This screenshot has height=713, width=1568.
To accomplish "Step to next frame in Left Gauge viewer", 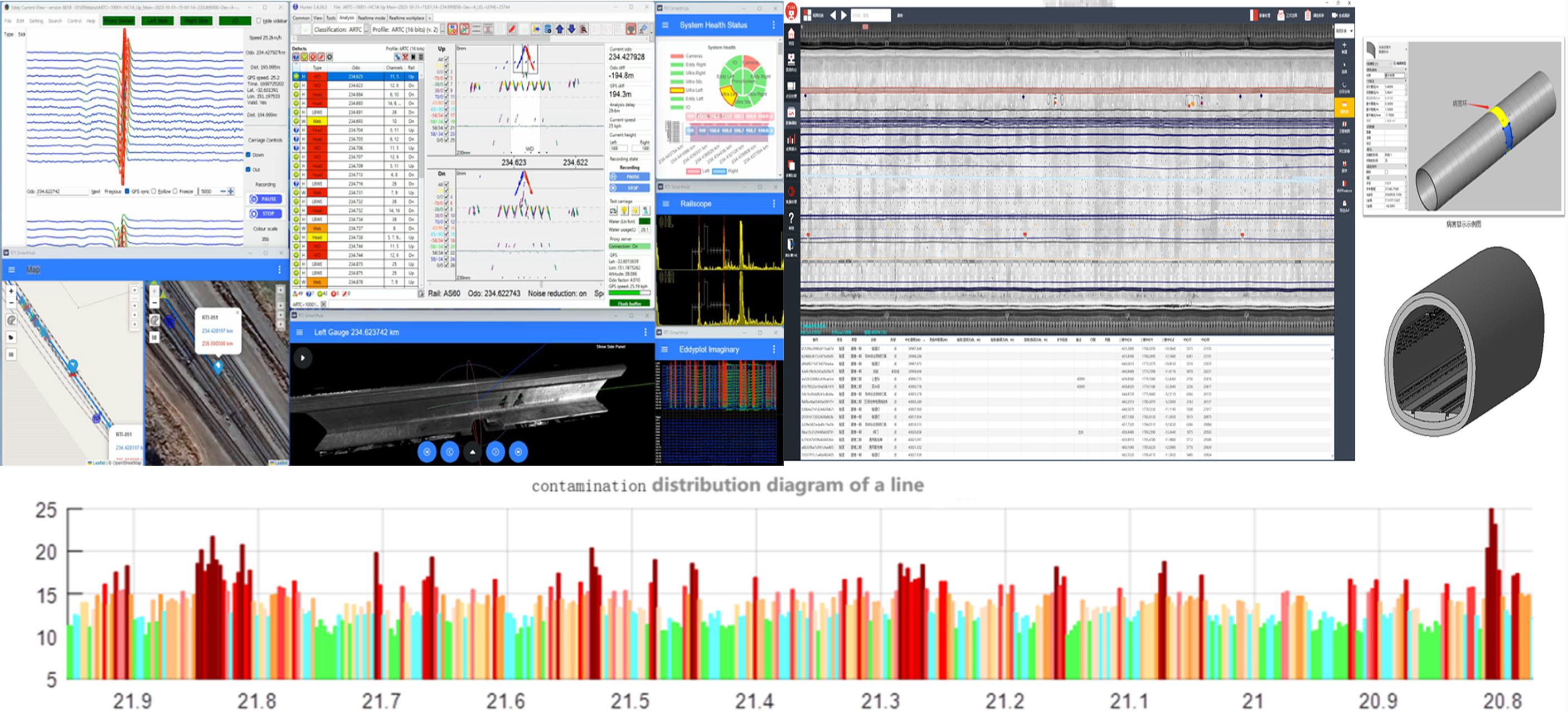I will [x=496, y=451].
